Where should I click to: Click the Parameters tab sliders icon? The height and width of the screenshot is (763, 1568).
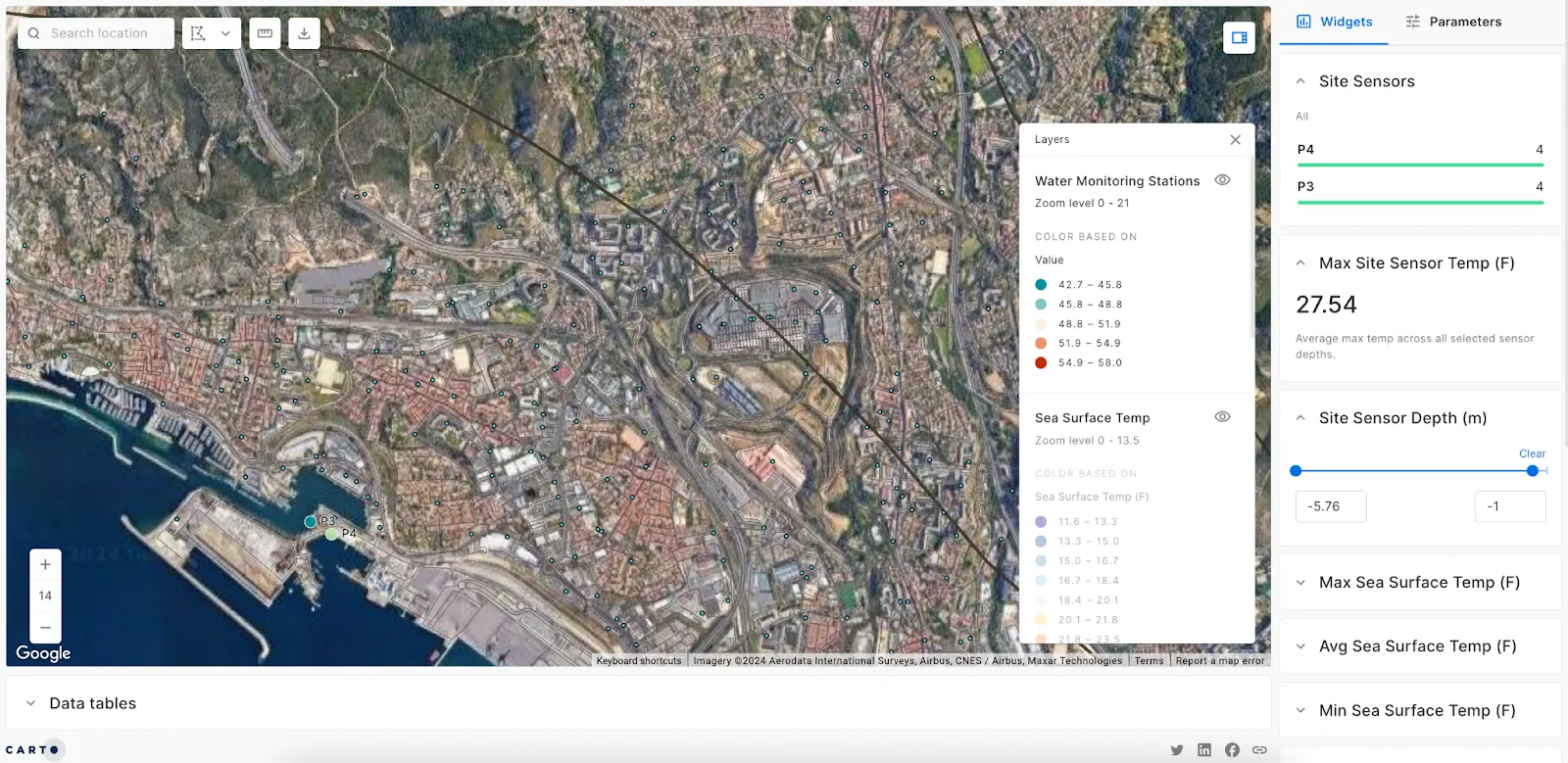(x=1412, y=22)
